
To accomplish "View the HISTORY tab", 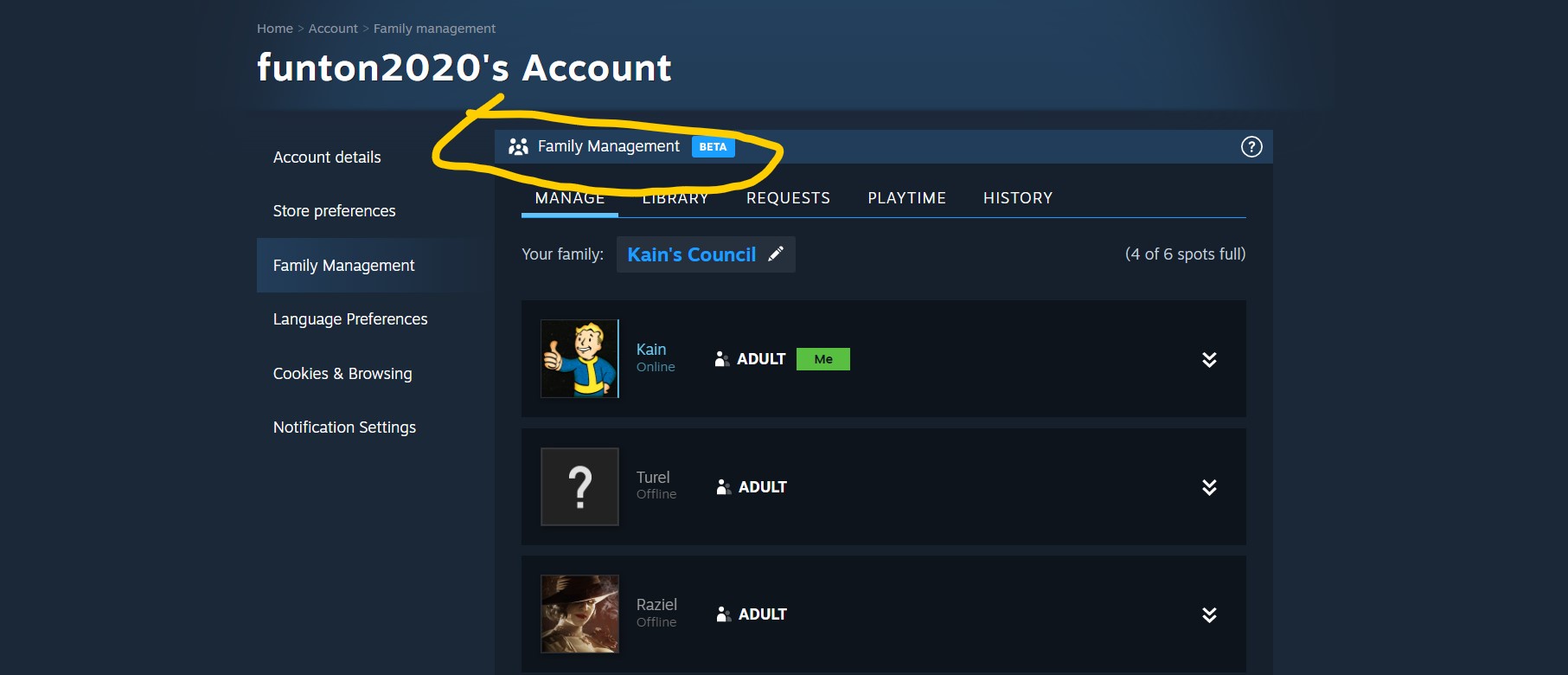I will click(x=1018, y=198).
